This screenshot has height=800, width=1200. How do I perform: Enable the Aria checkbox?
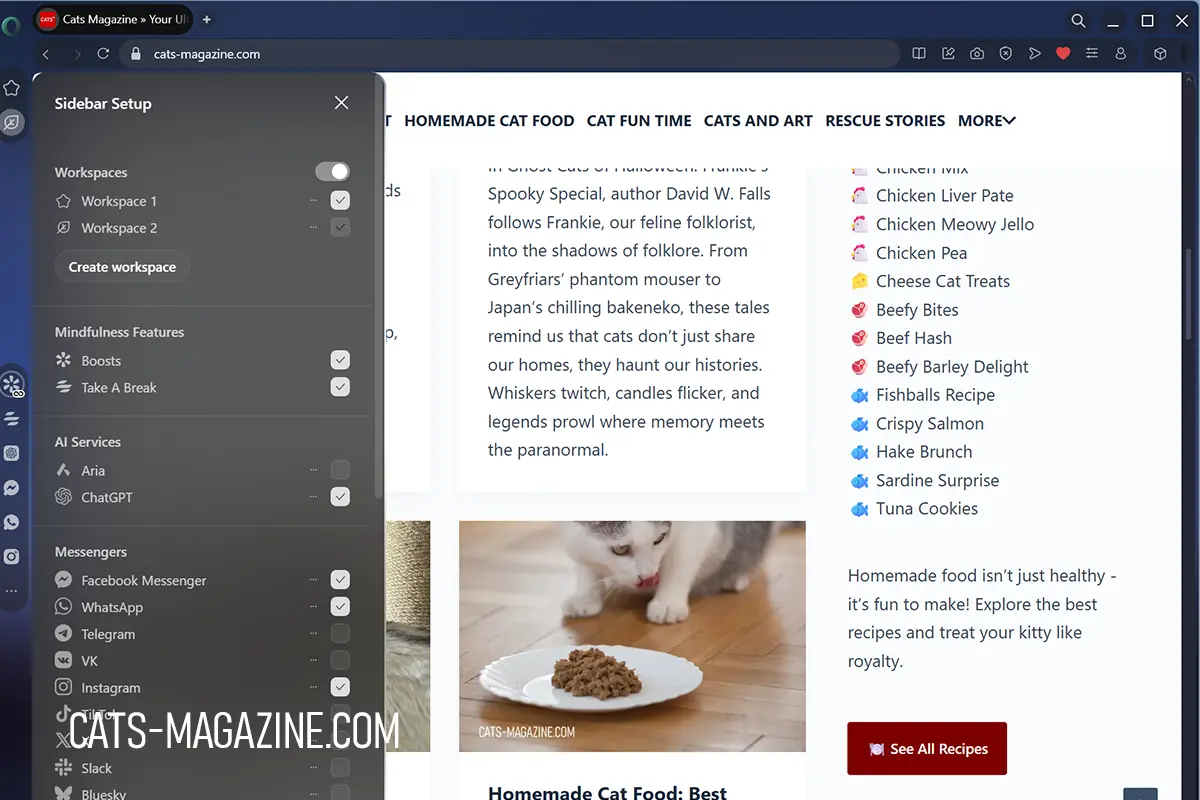tap(340, 470)
